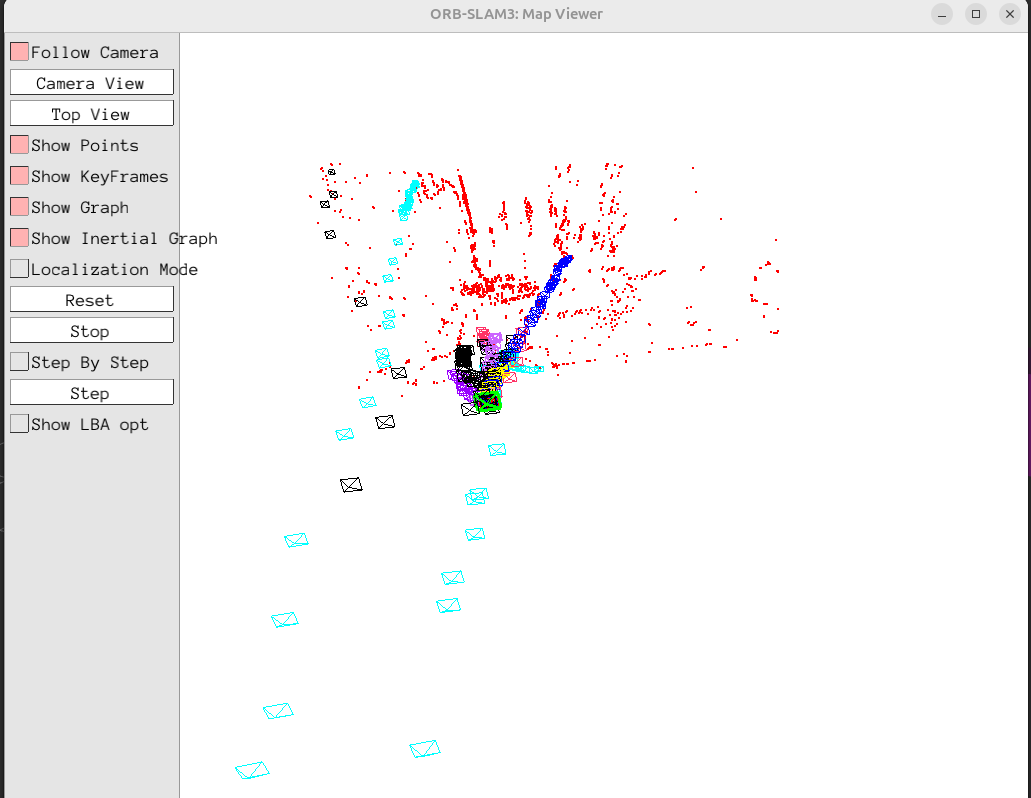
Task: Click the Reset button
Action: click(x=91, y=300)
